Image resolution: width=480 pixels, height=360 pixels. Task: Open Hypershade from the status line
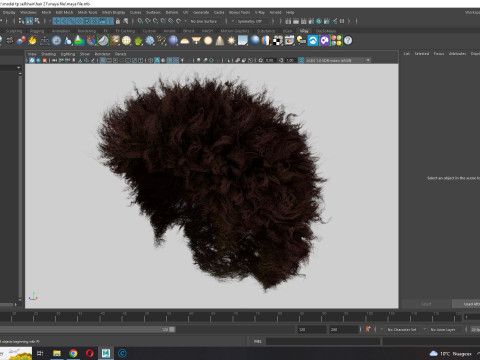pyautogui.click(x=319, y=21)
